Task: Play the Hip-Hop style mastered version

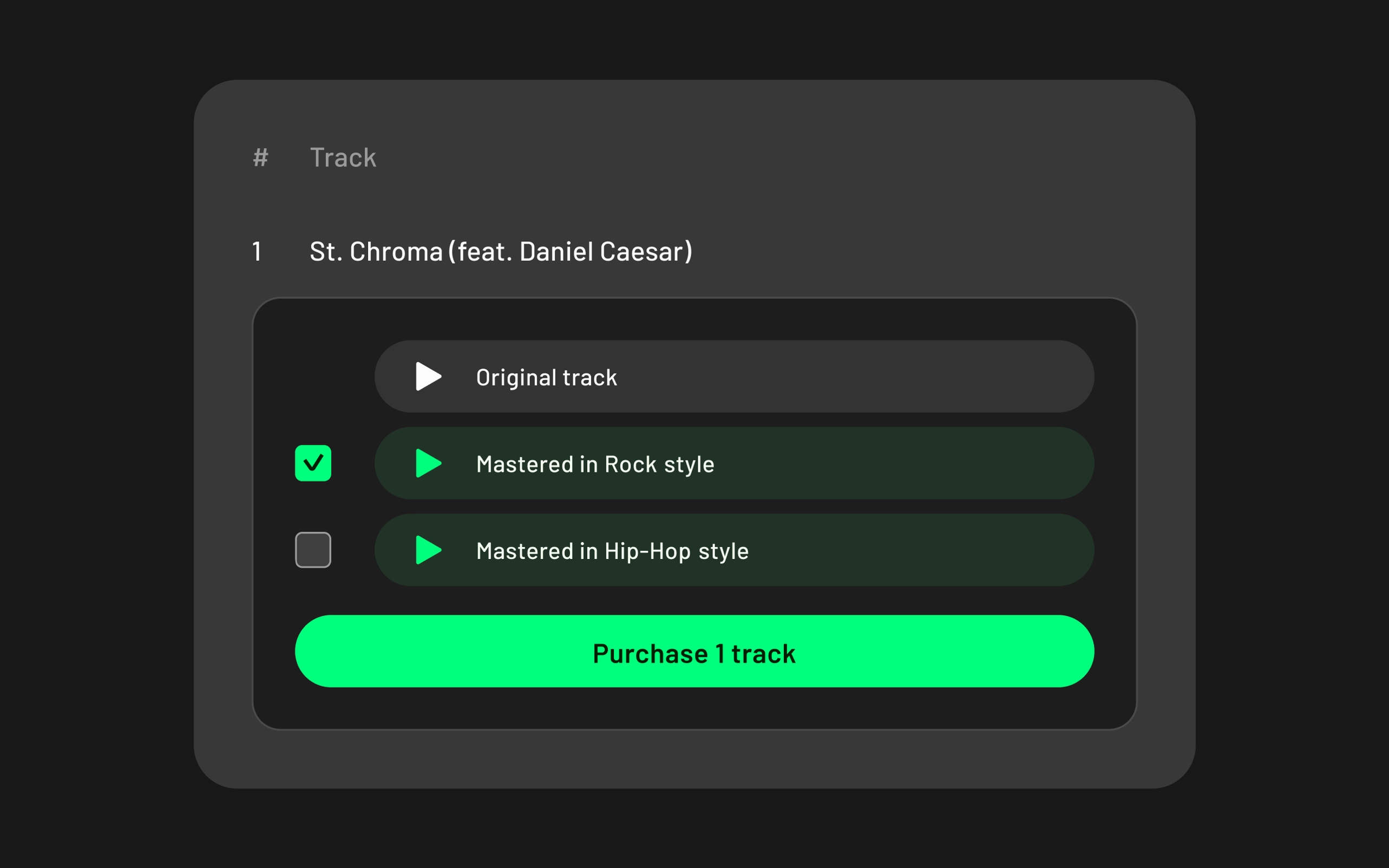Action: tap(428, 550)
